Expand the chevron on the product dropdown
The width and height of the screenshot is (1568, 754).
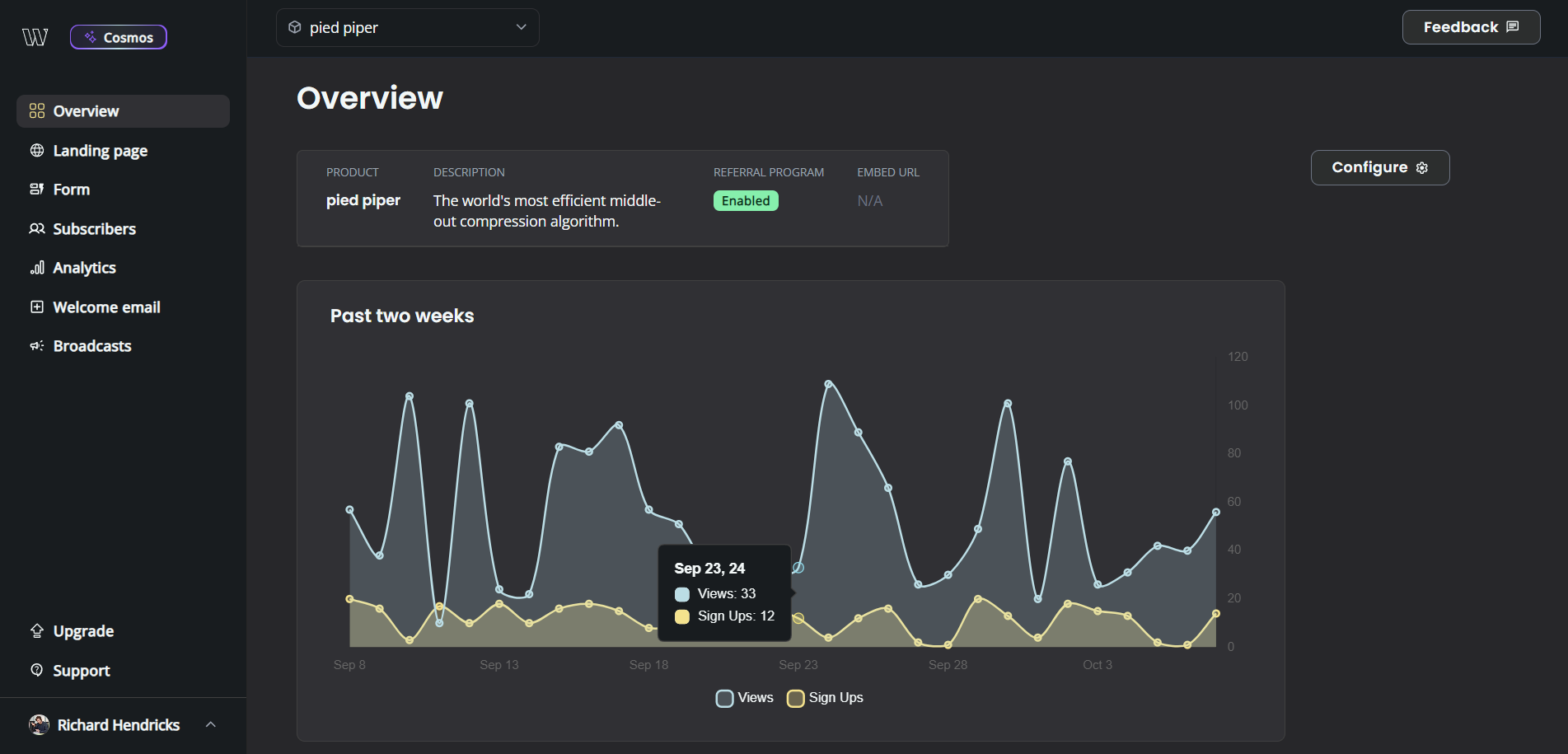point(520,27)
